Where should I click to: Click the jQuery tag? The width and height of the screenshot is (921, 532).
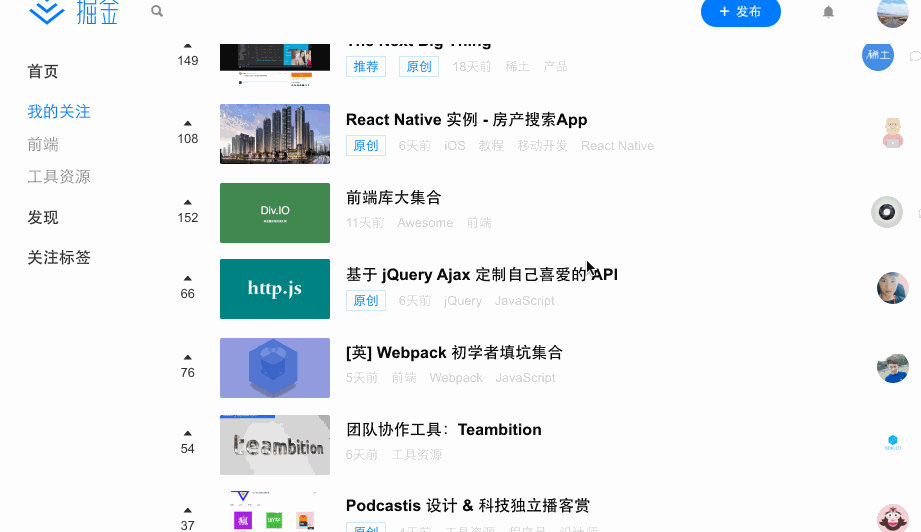[x=463, y=301]
